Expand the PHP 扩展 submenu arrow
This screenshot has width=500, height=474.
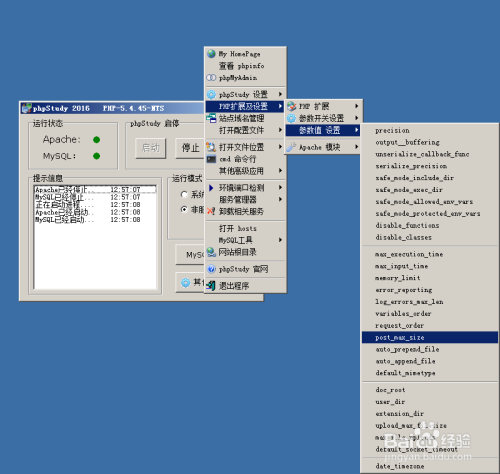(x=357, y=106)
